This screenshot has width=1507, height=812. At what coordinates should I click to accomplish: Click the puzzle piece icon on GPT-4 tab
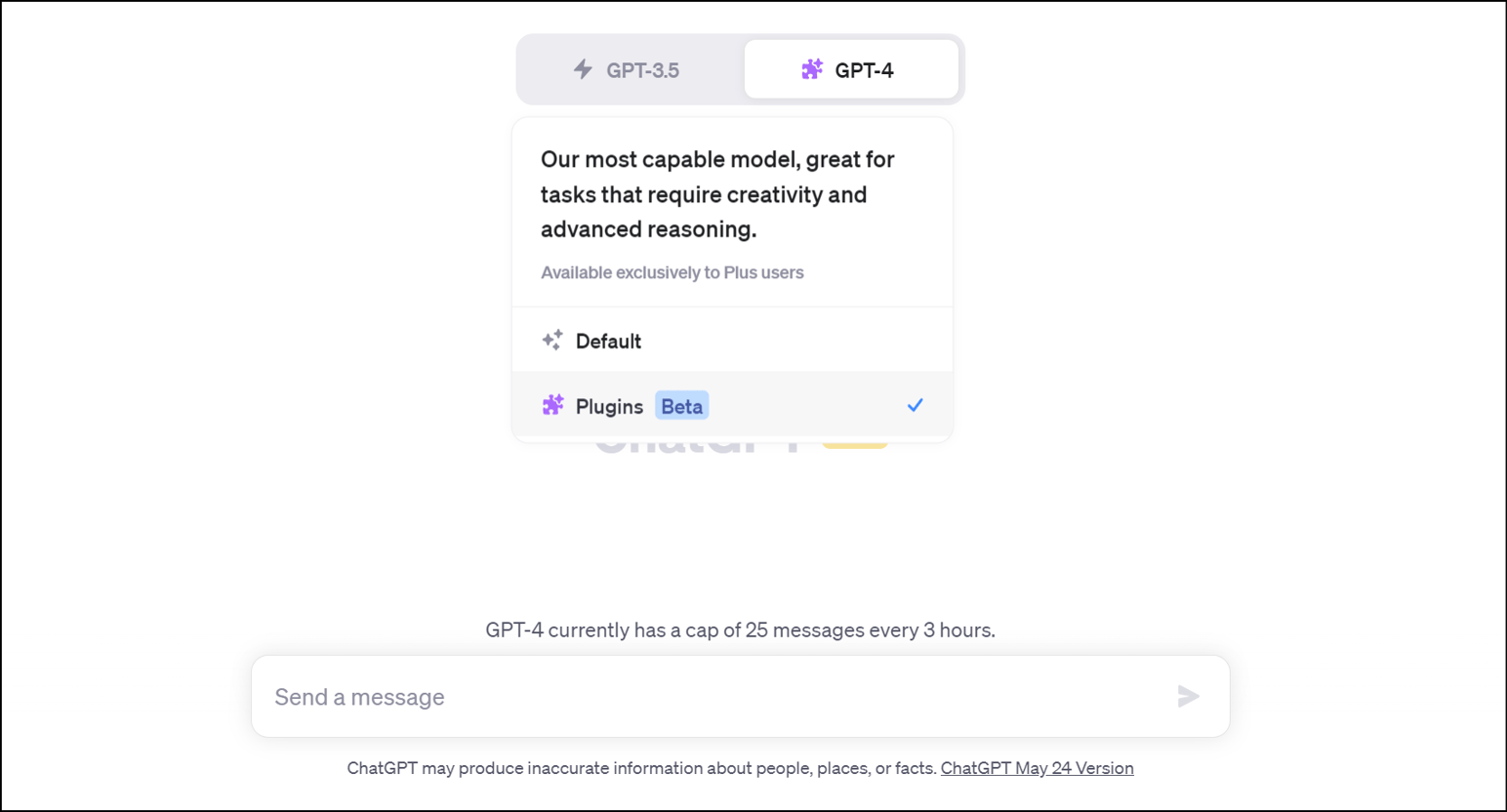pyautogui.click(x=812, y=69)
